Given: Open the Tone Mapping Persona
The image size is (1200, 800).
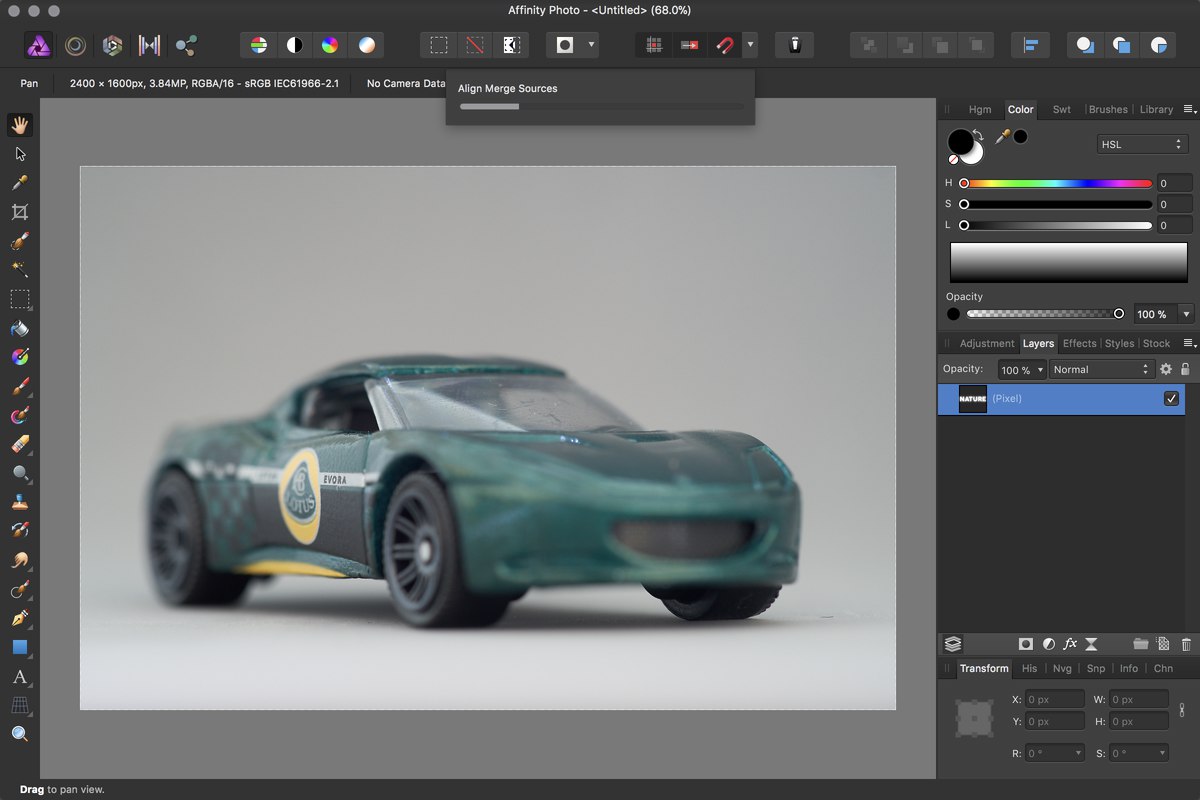Looking at the screenshot, I should click(x=149, y=45).
